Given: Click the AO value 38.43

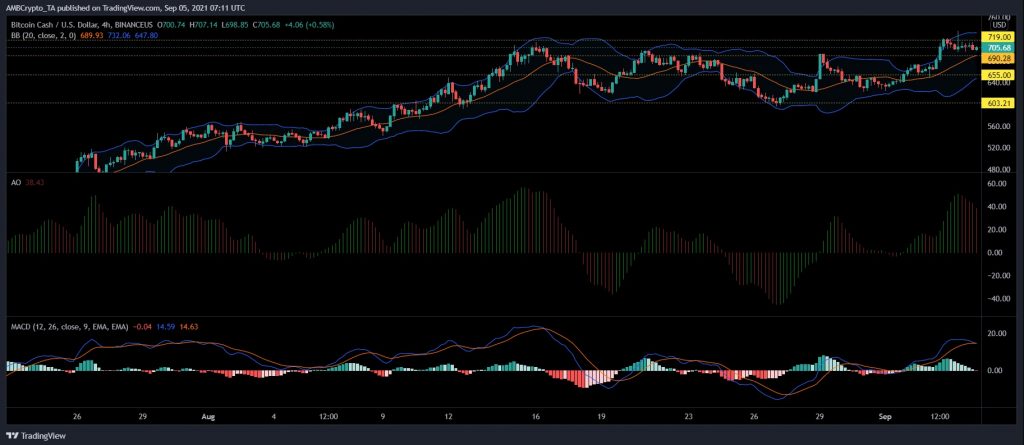Looking at the screenshot, I should click(32, 182).
